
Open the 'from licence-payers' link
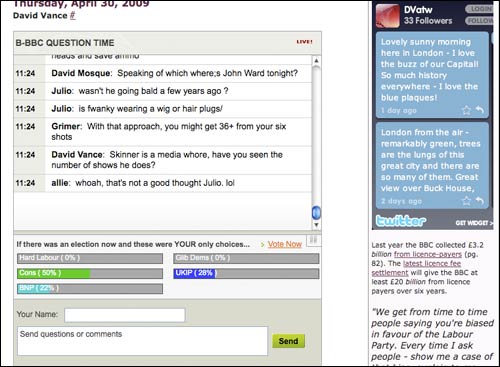pos(428,254)
